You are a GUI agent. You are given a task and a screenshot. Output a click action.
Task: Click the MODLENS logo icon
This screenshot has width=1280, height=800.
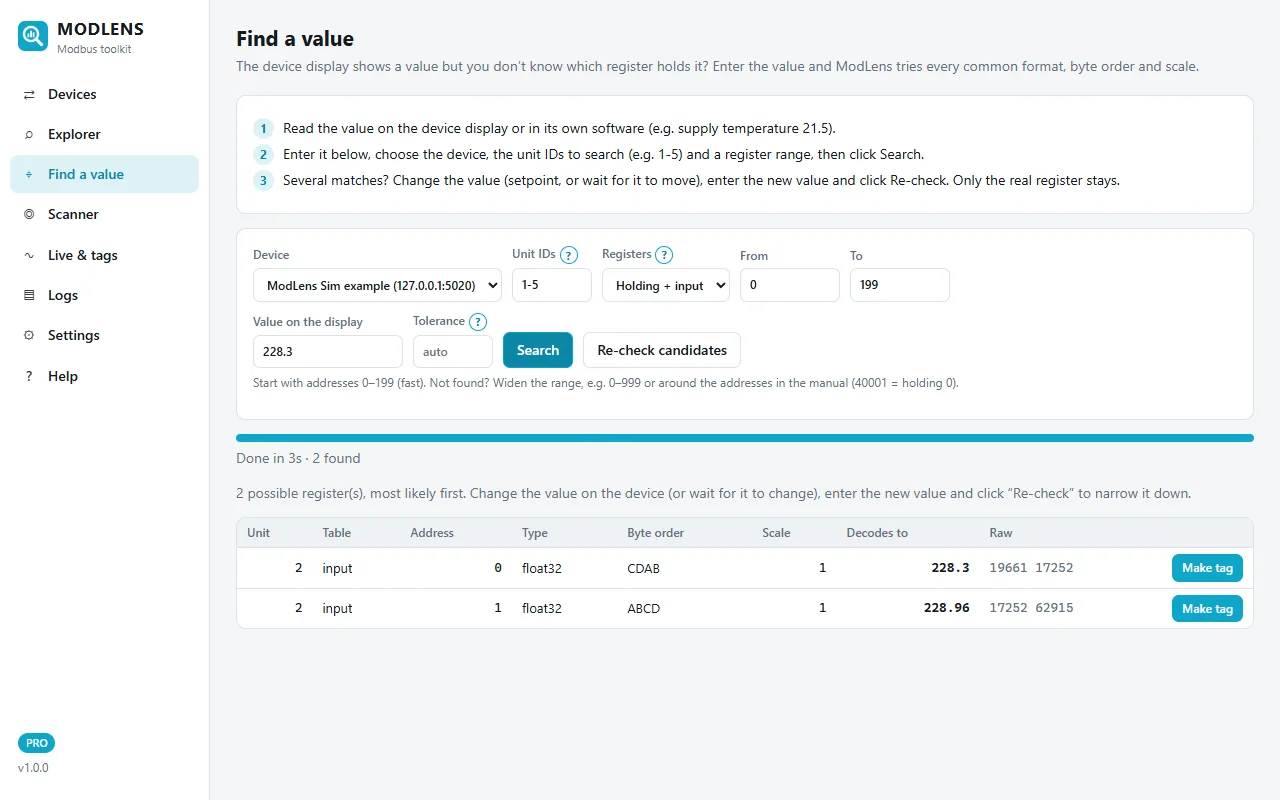pyautogui.click(x=33, y=37)
